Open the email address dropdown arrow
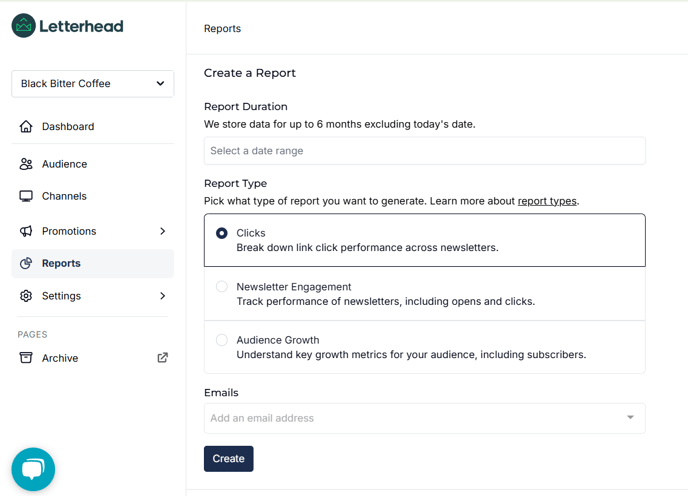 click(x=630, y=417)
